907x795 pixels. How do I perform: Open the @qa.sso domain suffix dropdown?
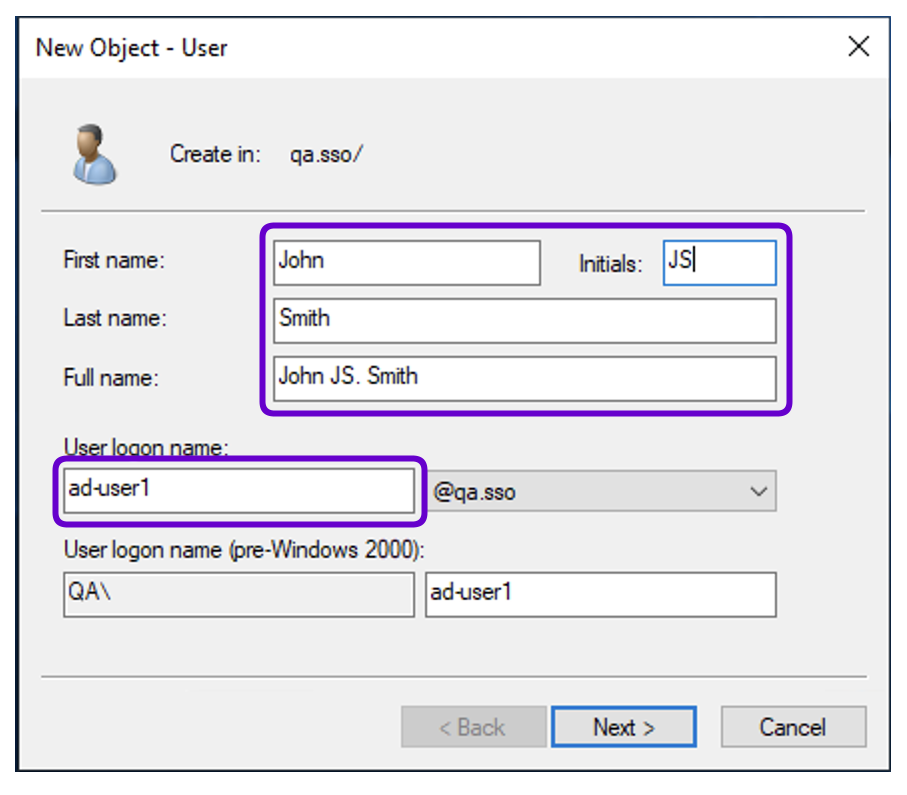600,492
